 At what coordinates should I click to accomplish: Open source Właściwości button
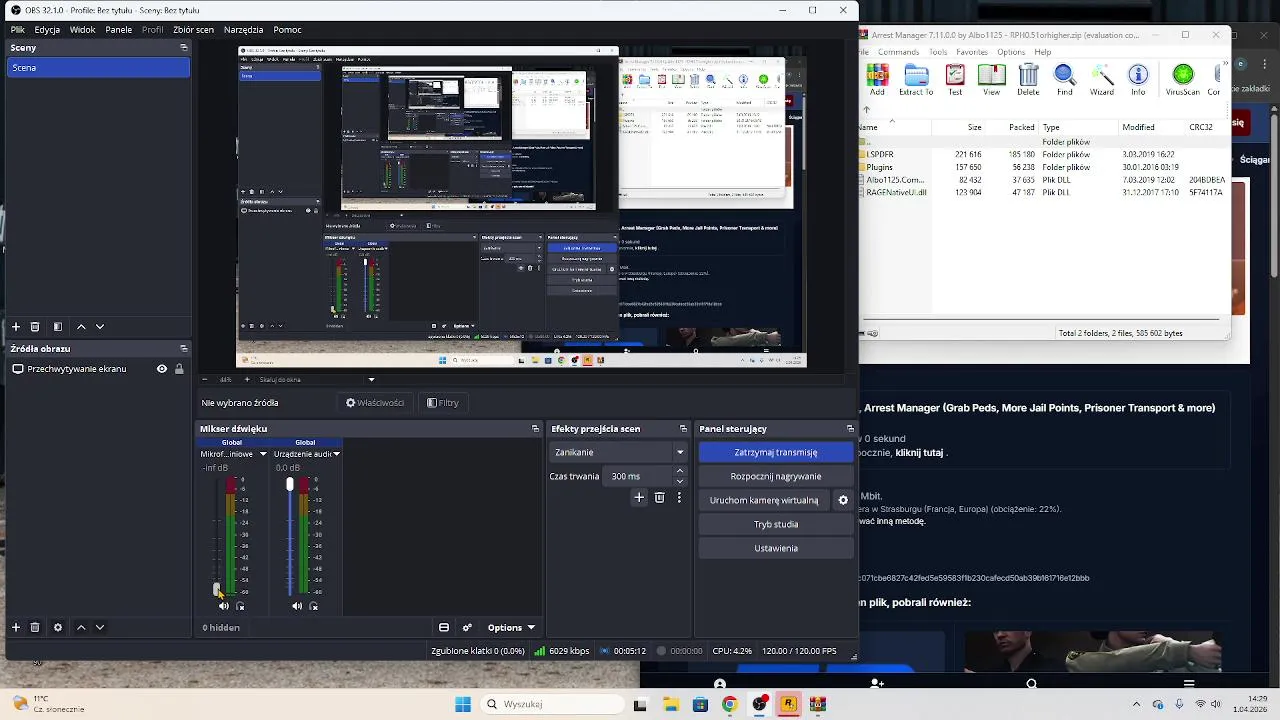[375, 403]
